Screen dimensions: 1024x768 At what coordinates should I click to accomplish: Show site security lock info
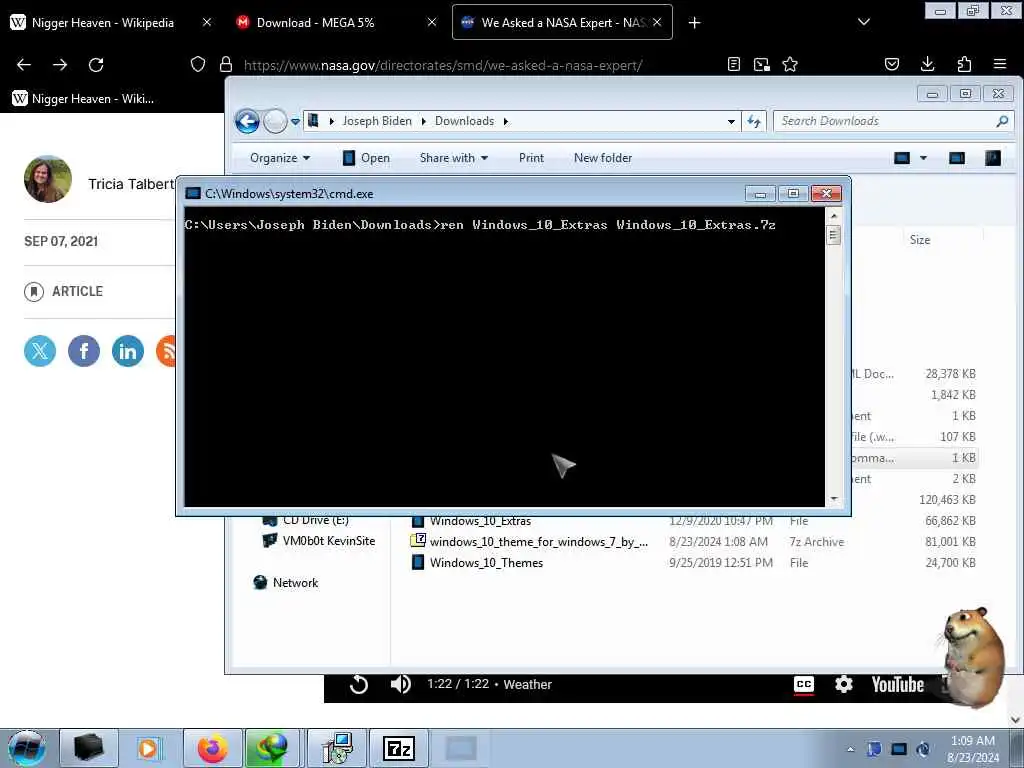click(226, 64)
